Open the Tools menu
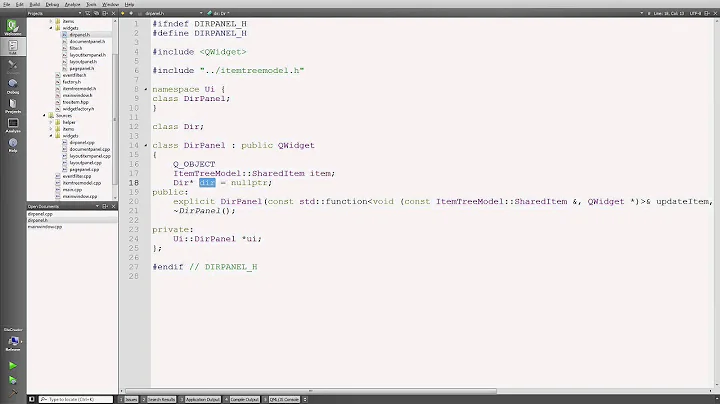The width and height of the screenshot is (720, 404). point(91,4)
